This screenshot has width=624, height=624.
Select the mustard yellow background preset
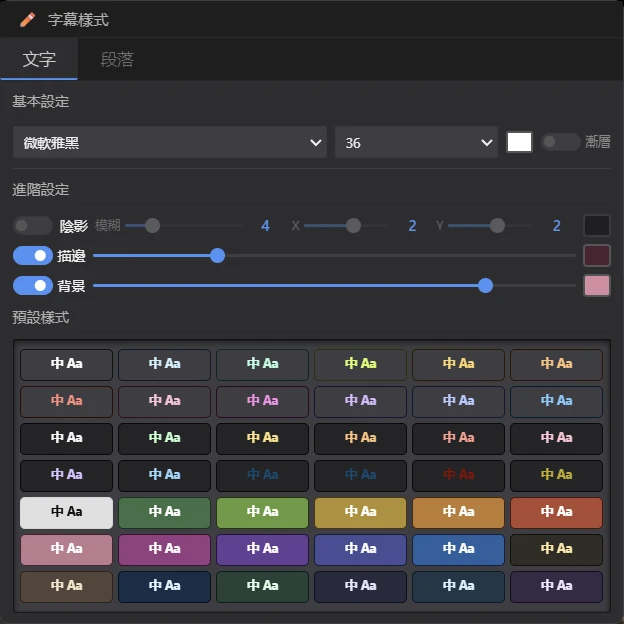coord(360,512)
